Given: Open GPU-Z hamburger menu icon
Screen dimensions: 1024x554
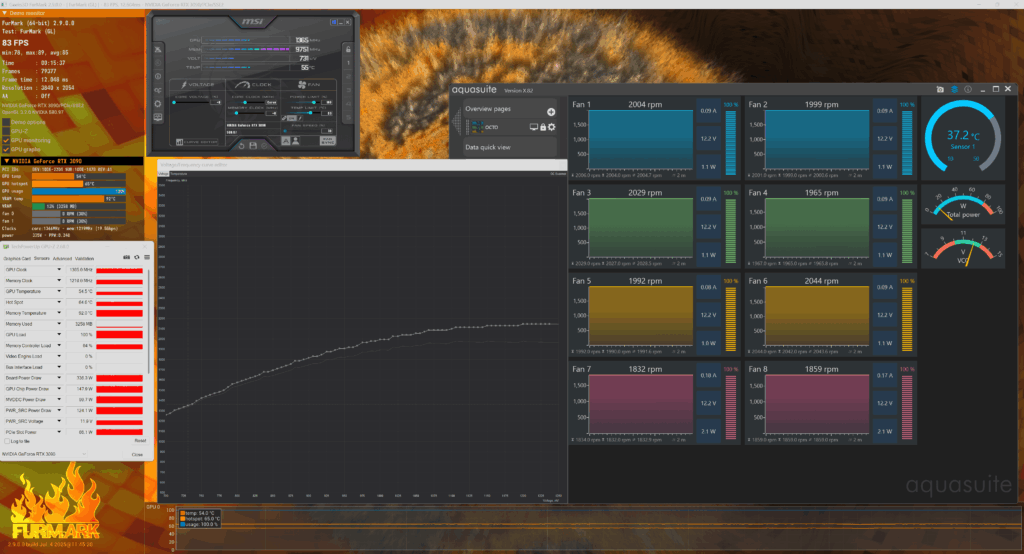Looking at the screenshot, I should [147, 257].
